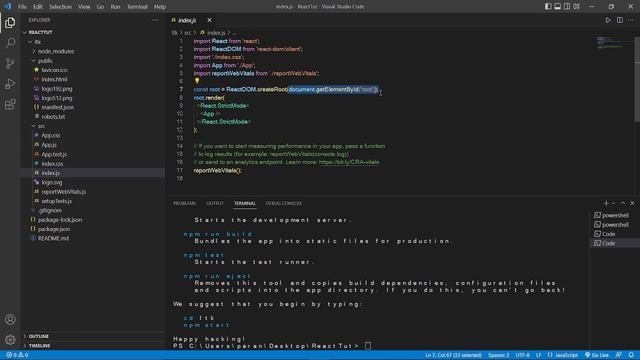640x360 pixels.
Task: Open the Search view in activity bar
Action: 10,43
